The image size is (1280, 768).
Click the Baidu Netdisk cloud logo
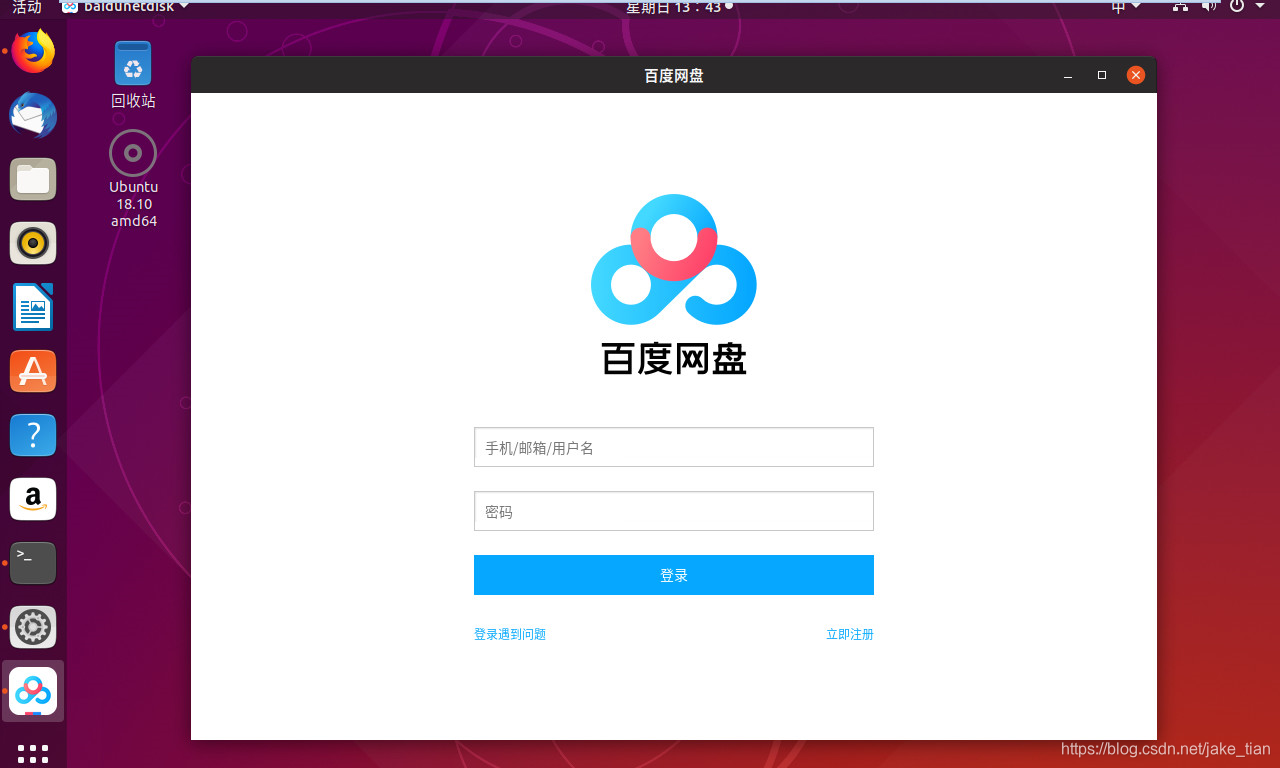pos(674,258)
